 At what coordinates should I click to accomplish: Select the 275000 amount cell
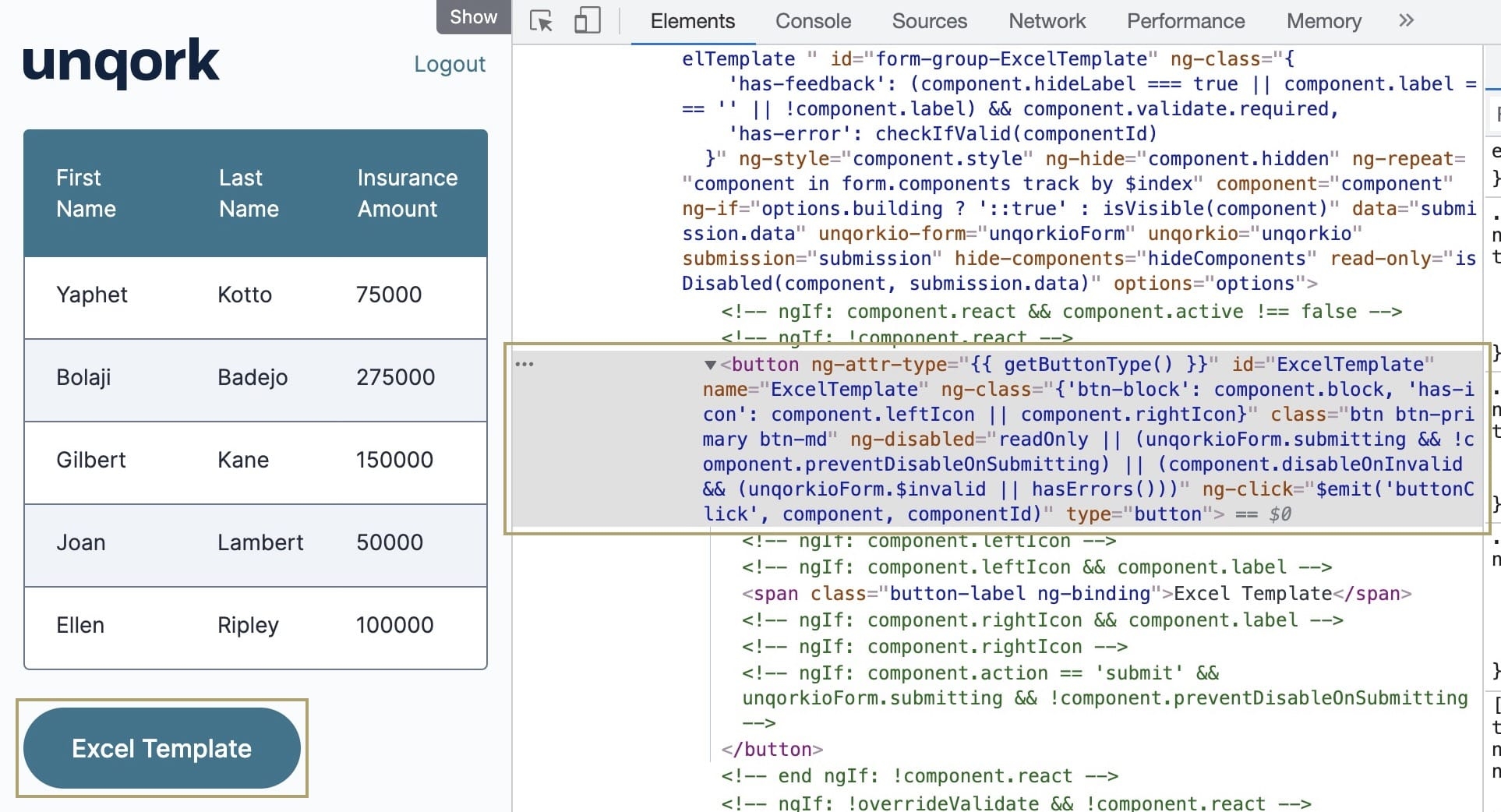coord(396,377)
